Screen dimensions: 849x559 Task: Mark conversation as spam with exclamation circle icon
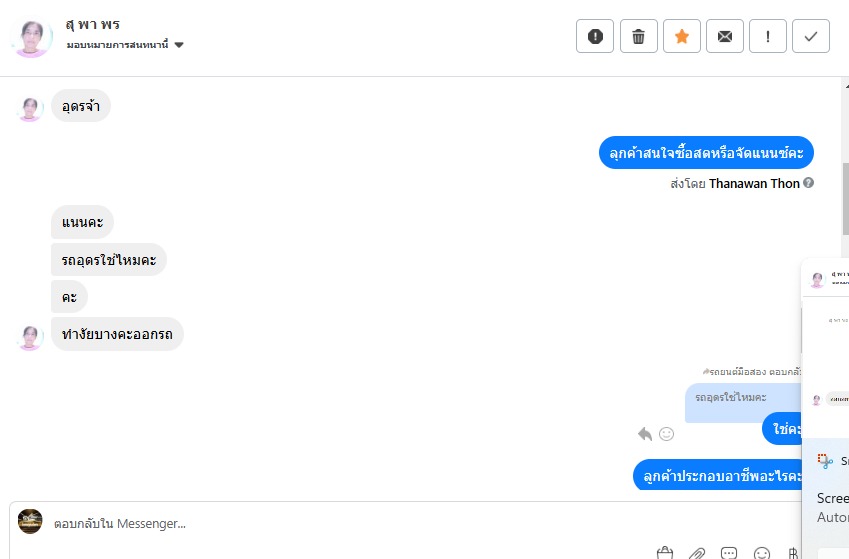point(595,36)
